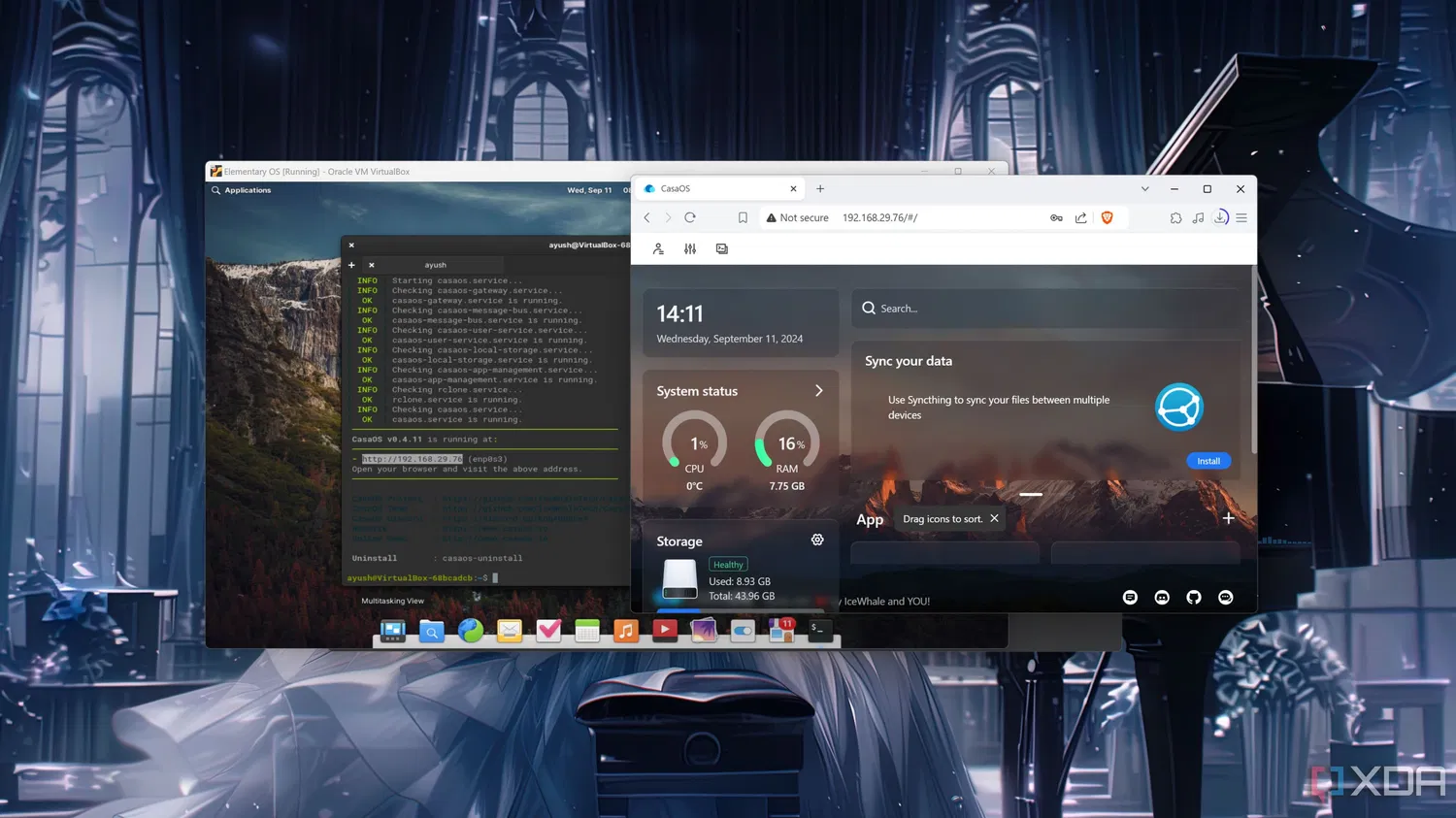Screen dimensions: 1456x818
Task: Expand the System status panel arrow
Action: [818, 390]
